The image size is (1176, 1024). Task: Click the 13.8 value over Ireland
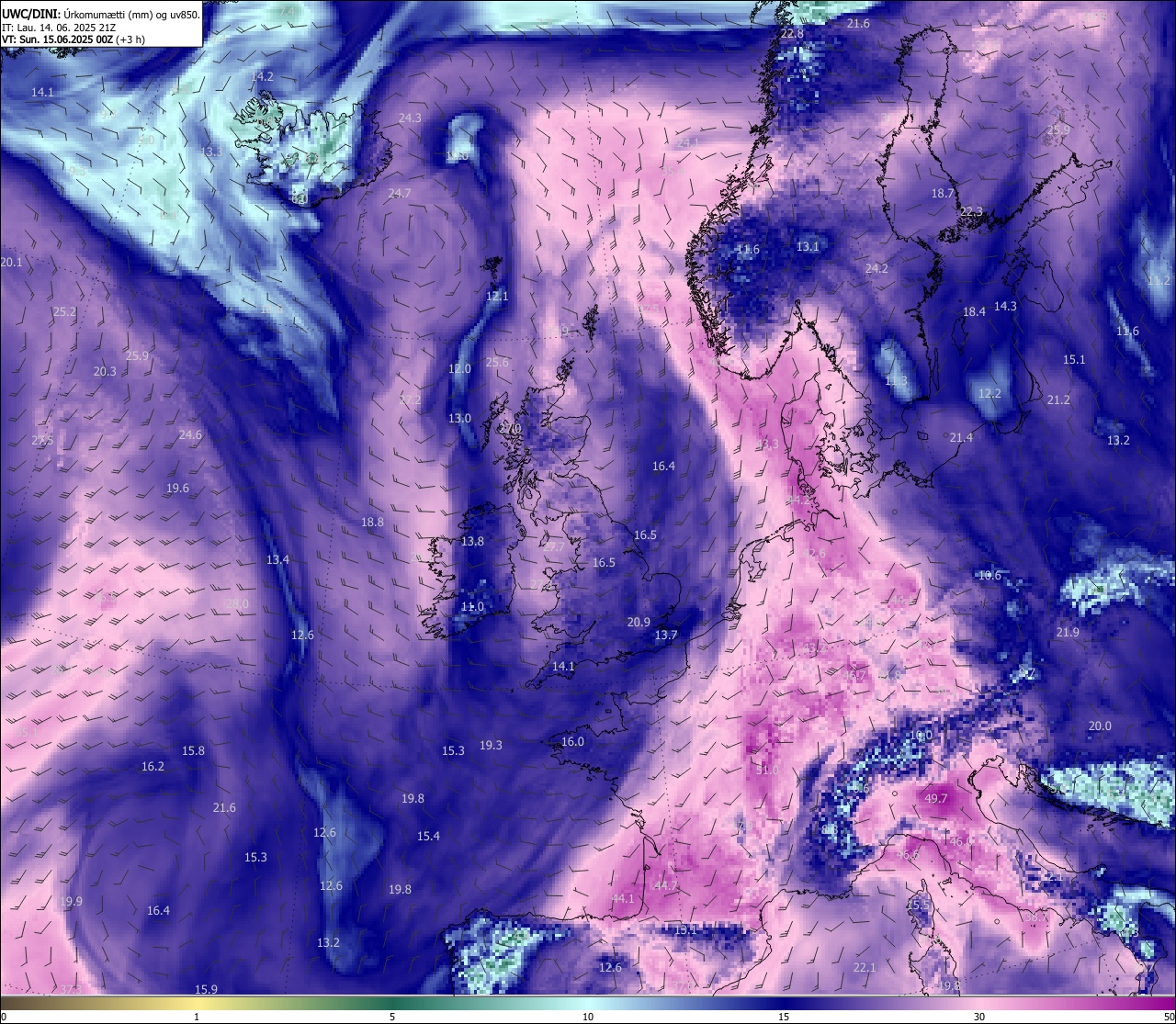pos(472,542)
